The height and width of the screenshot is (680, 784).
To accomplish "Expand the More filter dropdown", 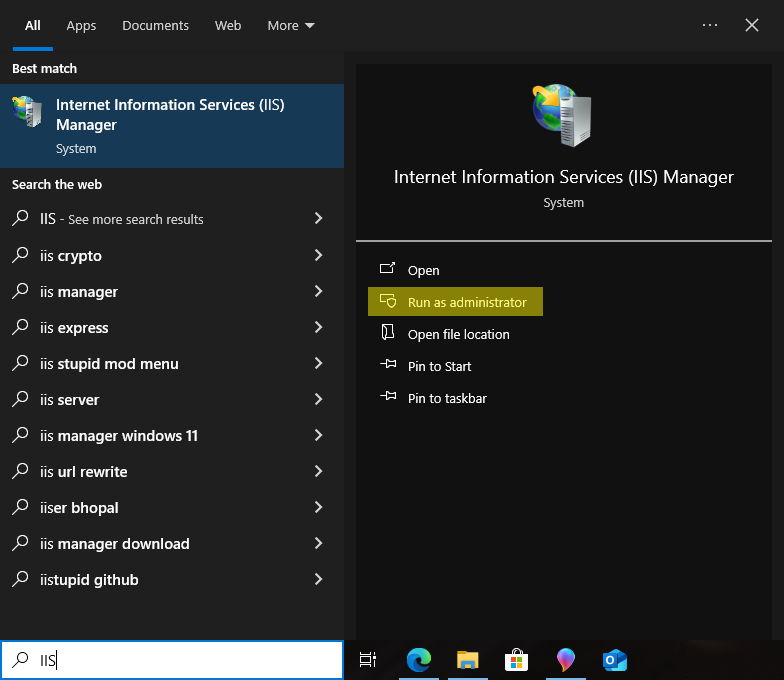I will tap(291, 26).
